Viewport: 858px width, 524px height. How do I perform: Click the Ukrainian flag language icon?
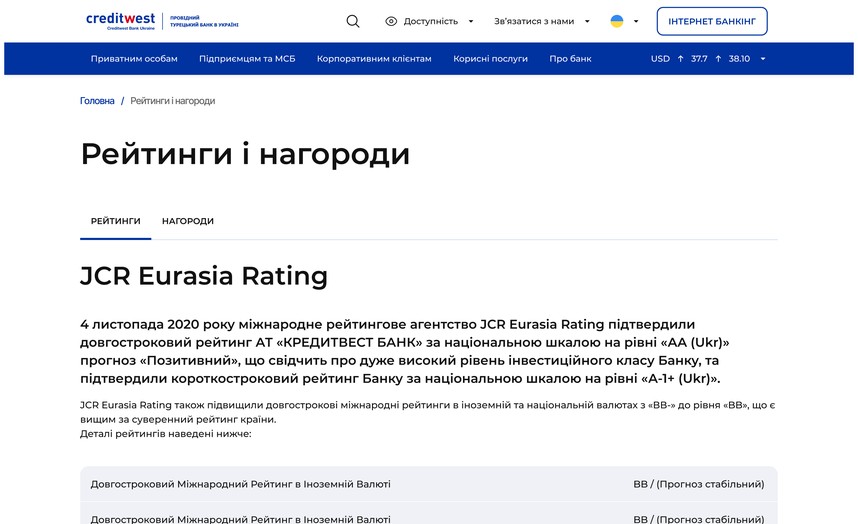click(617, 21)
